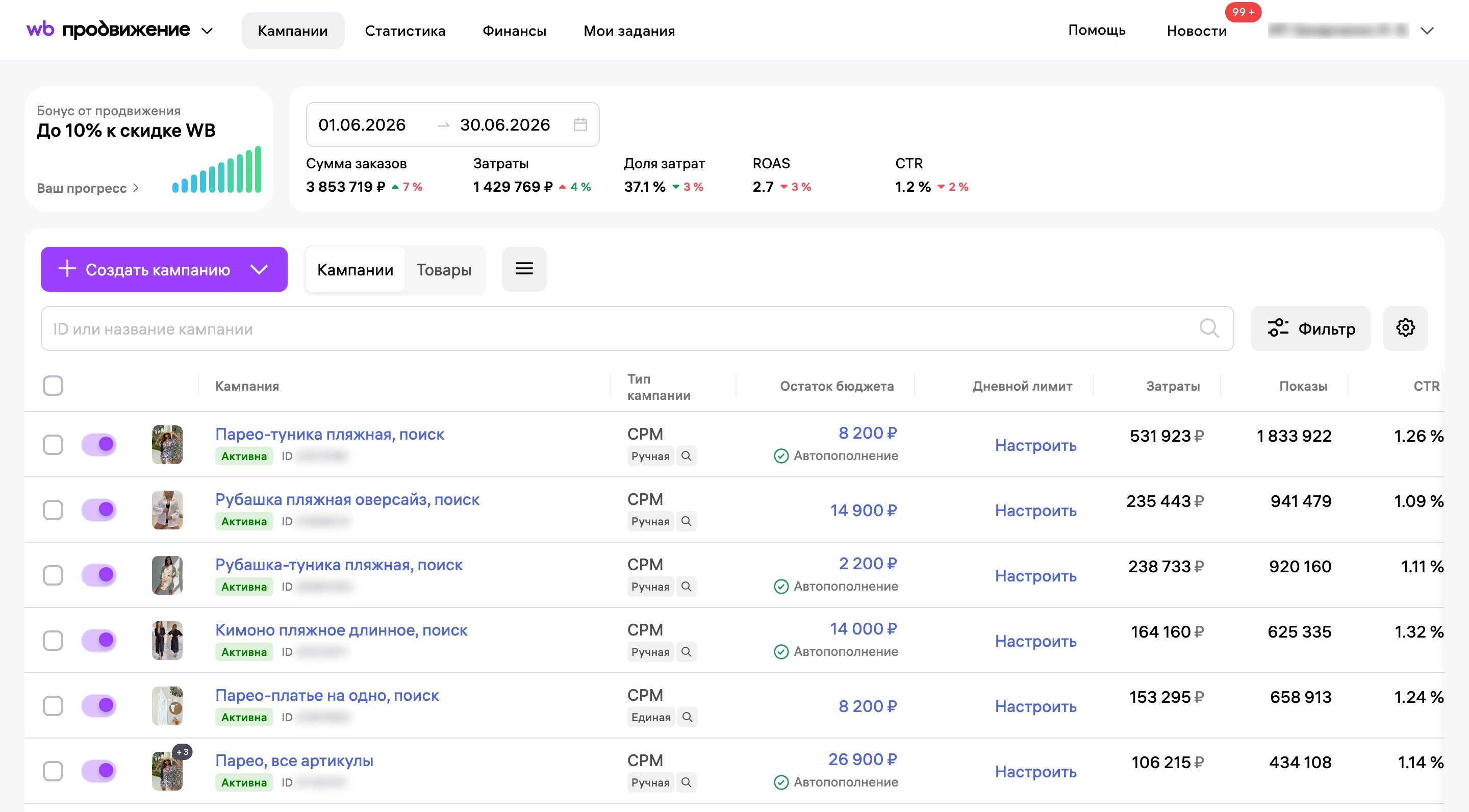Open the Фильтр button
This screenshot has width=1469, height=812.
pos(1310,328)
